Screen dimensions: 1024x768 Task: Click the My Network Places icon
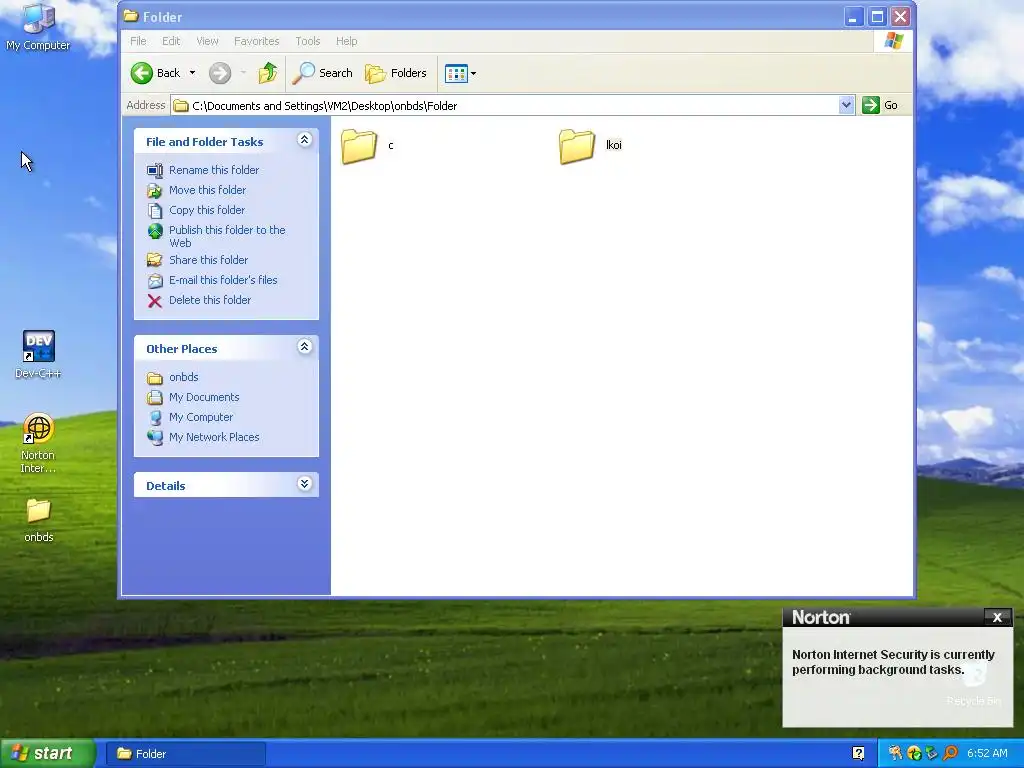[155, 438]
